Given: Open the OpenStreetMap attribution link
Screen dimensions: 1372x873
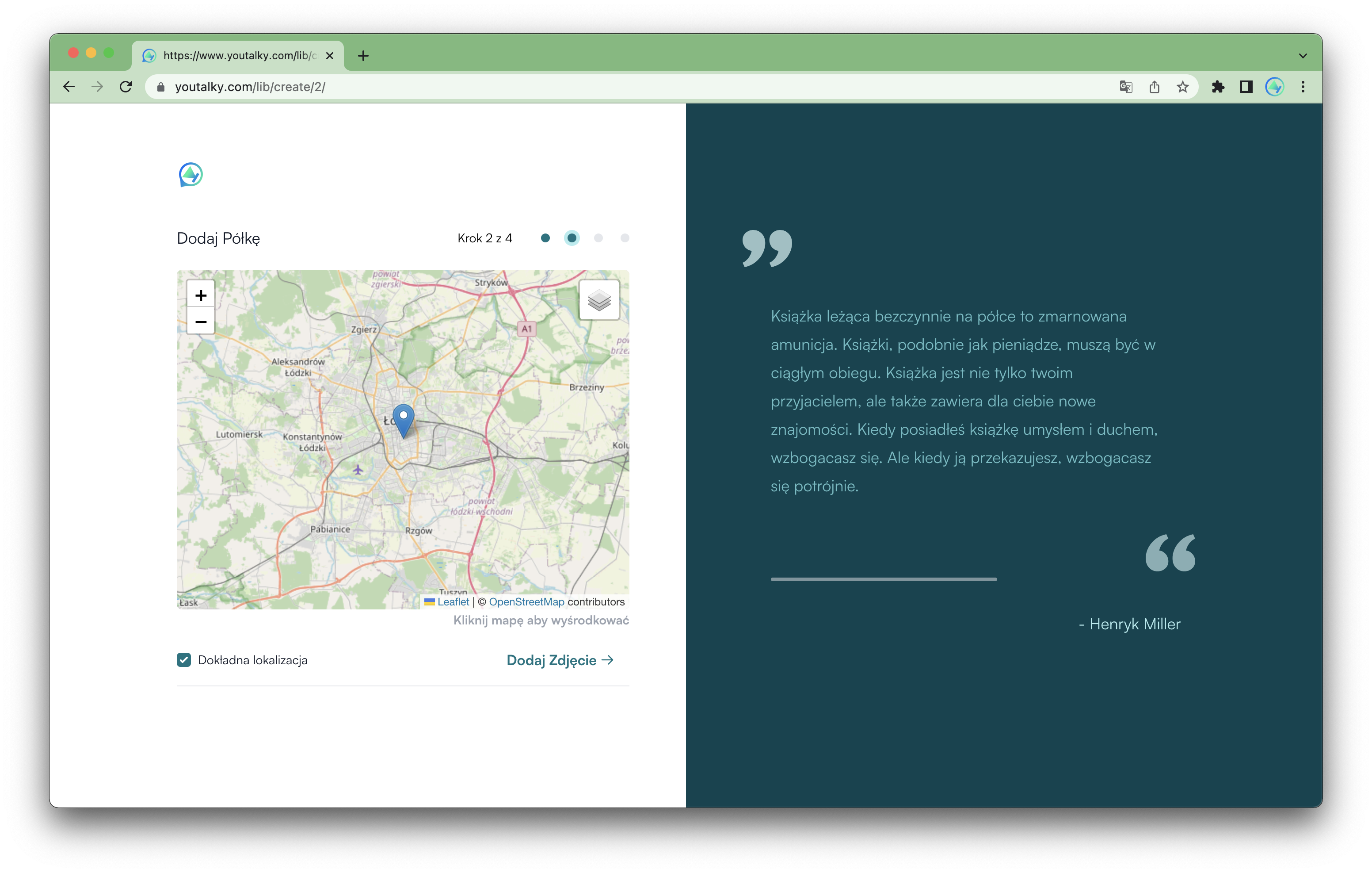Looking at the screenshot, I should (526, 601).
